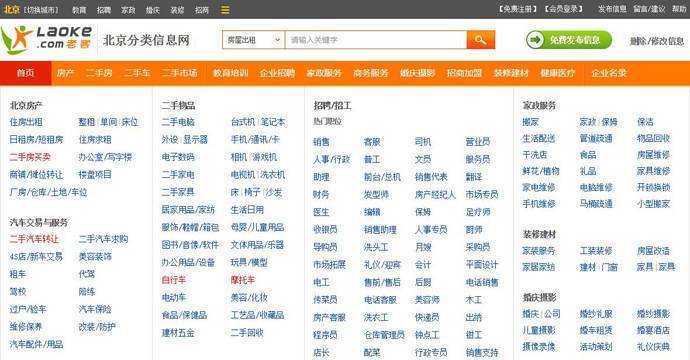Open the 房屋出租 category dropdown
This screenshot has height=360, width=690.
(x=253, y=40)
